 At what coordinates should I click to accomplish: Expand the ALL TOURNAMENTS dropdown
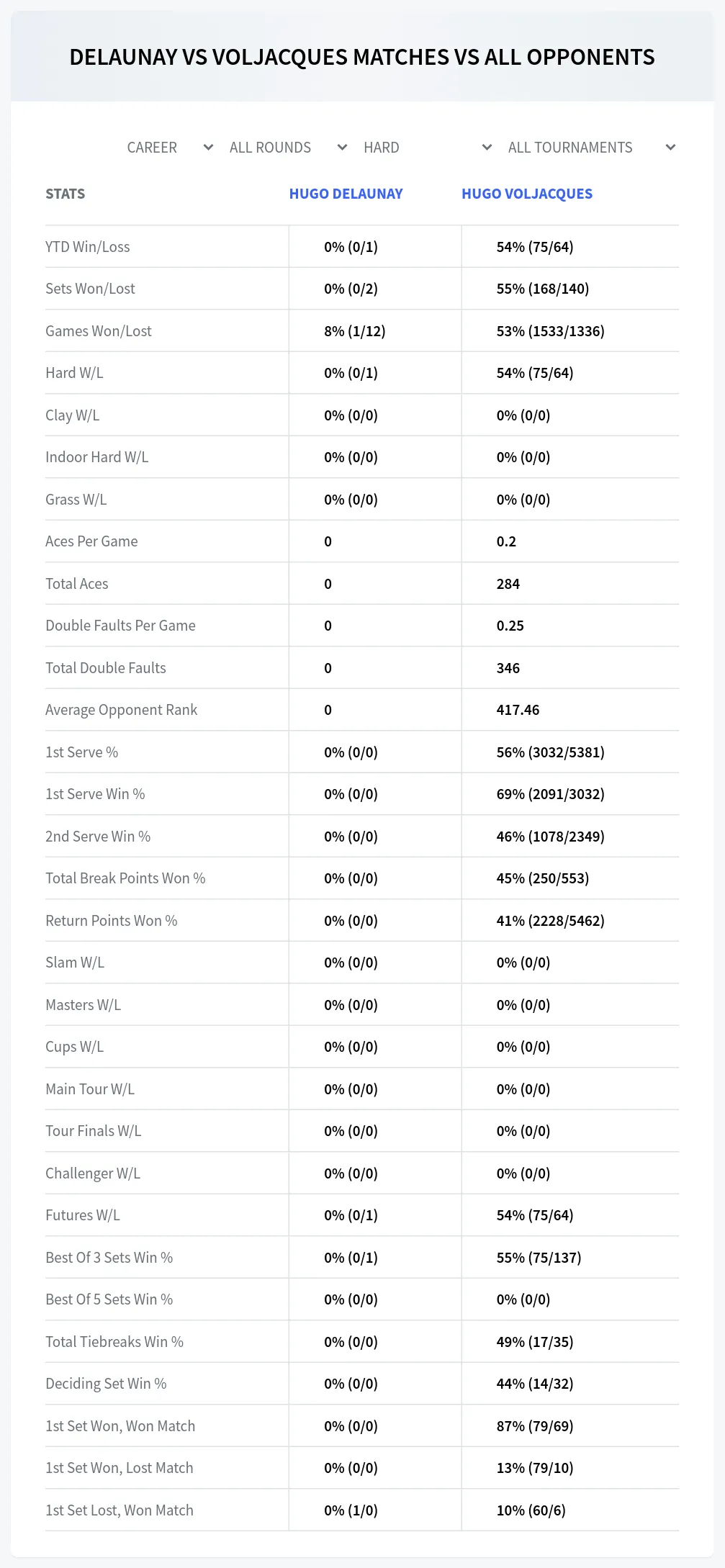point(591,148)
